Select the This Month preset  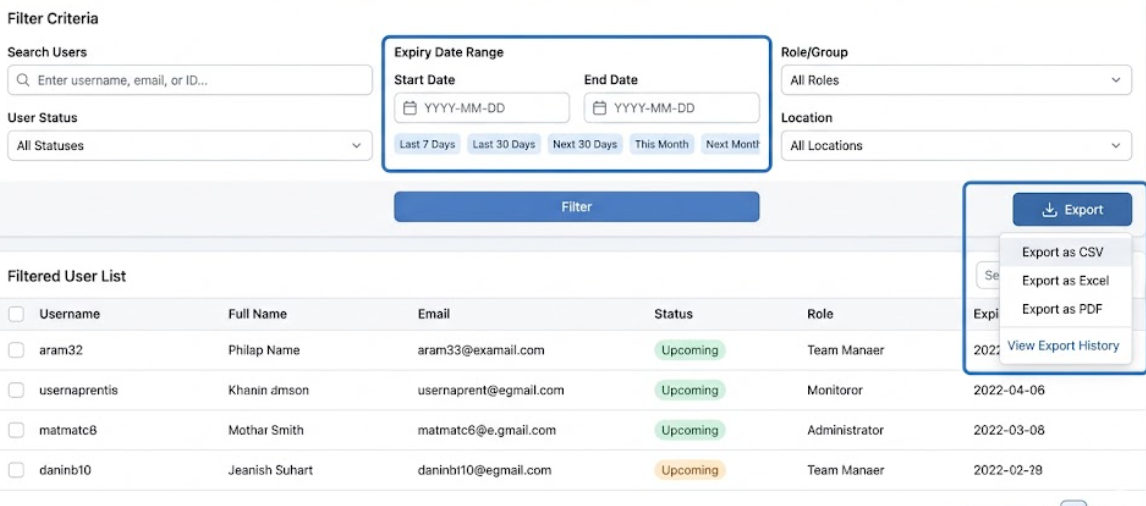pos(661,144)
